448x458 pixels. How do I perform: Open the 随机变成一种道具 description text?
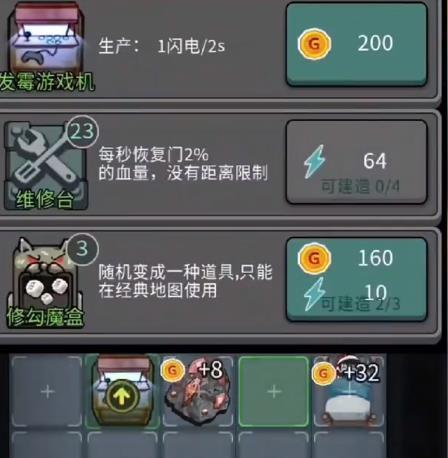[185, 281]
